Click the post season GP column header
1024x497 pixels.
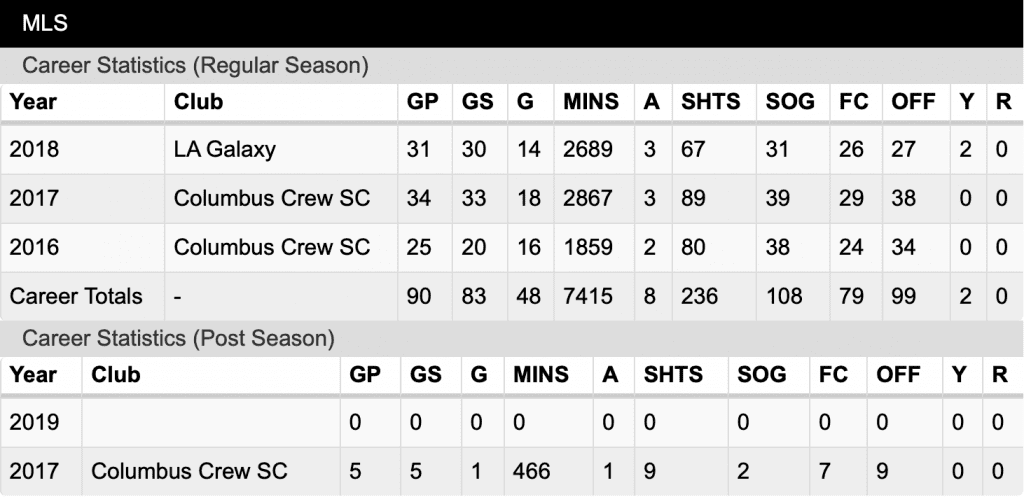[366, 374]
